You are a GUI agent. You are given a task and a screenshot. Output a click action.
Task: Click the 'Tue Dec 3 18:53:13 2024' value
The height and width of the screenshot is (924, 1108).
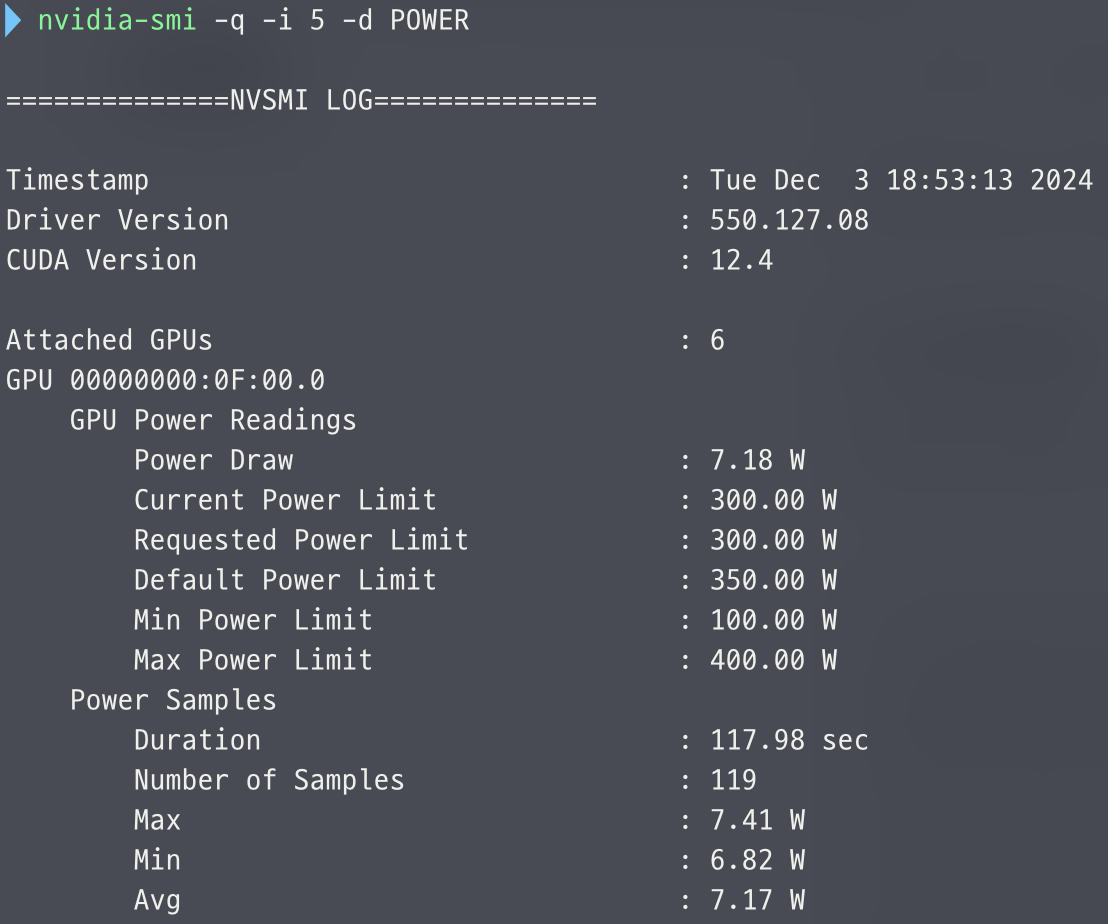(x=902, y=180)
